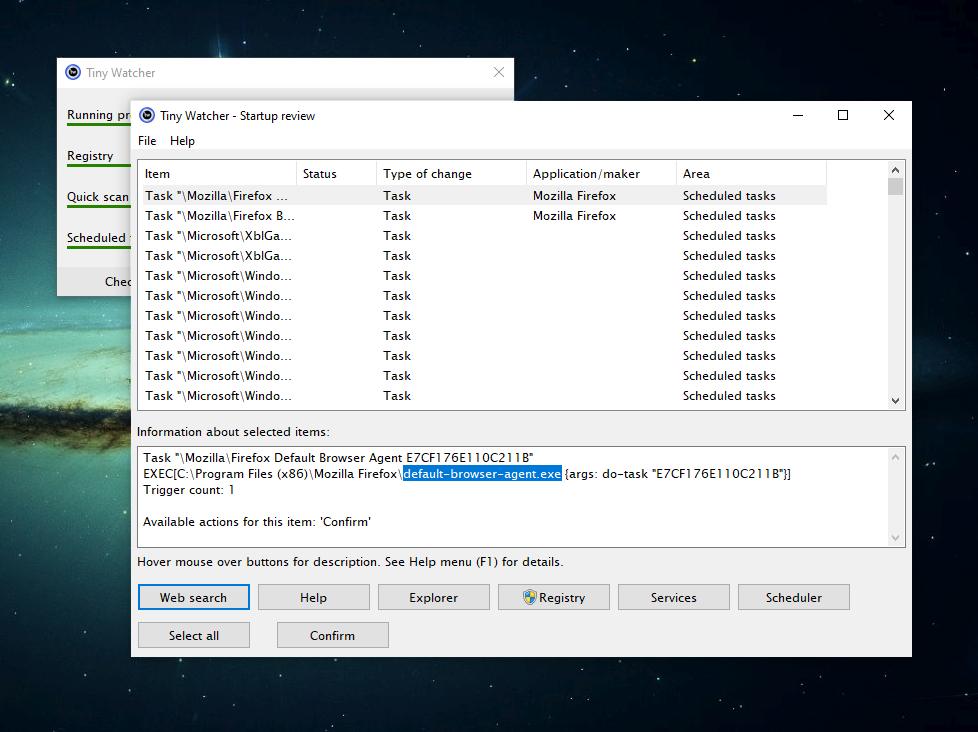Click the info box scroll up arrow
Image resolution: width=978 pixels, height=732 pixels.
[896, 457]
